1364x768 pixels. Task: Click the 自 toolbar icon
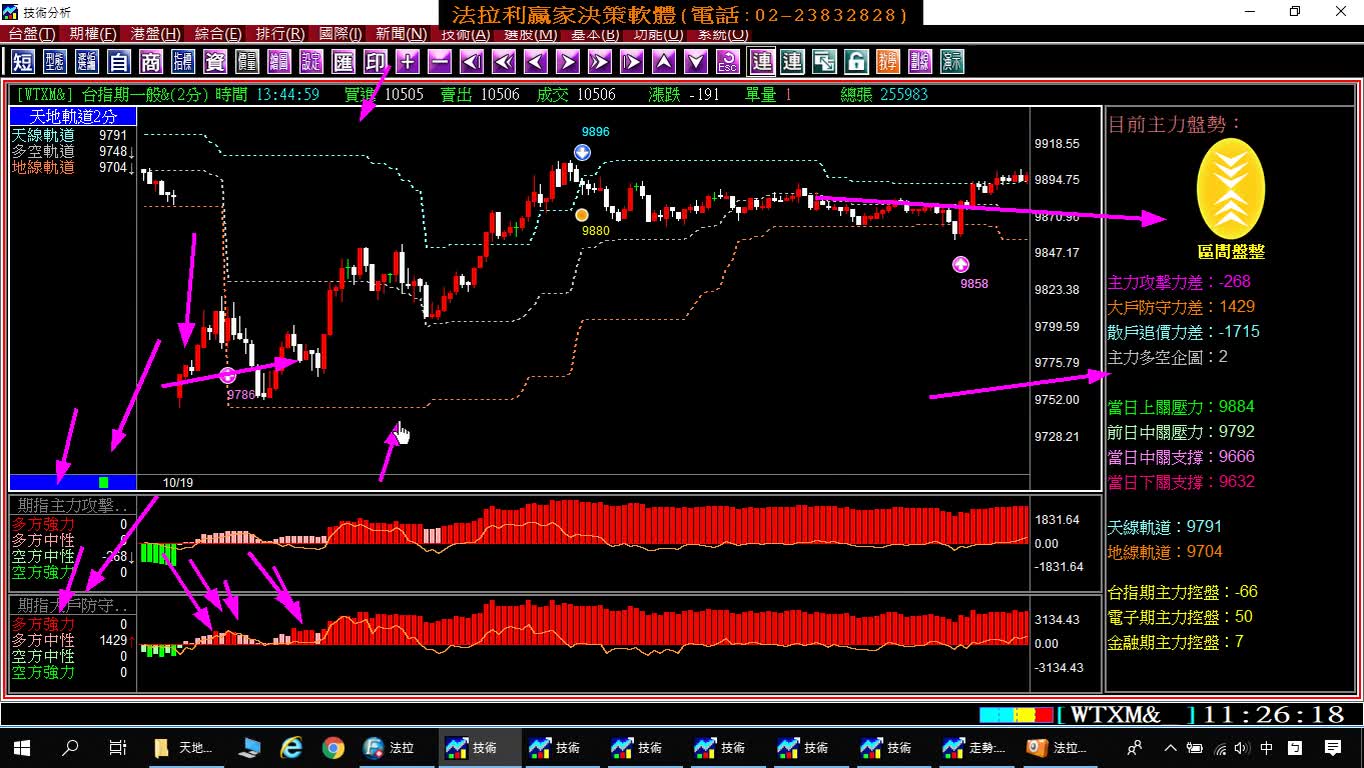tap(119, 62)
